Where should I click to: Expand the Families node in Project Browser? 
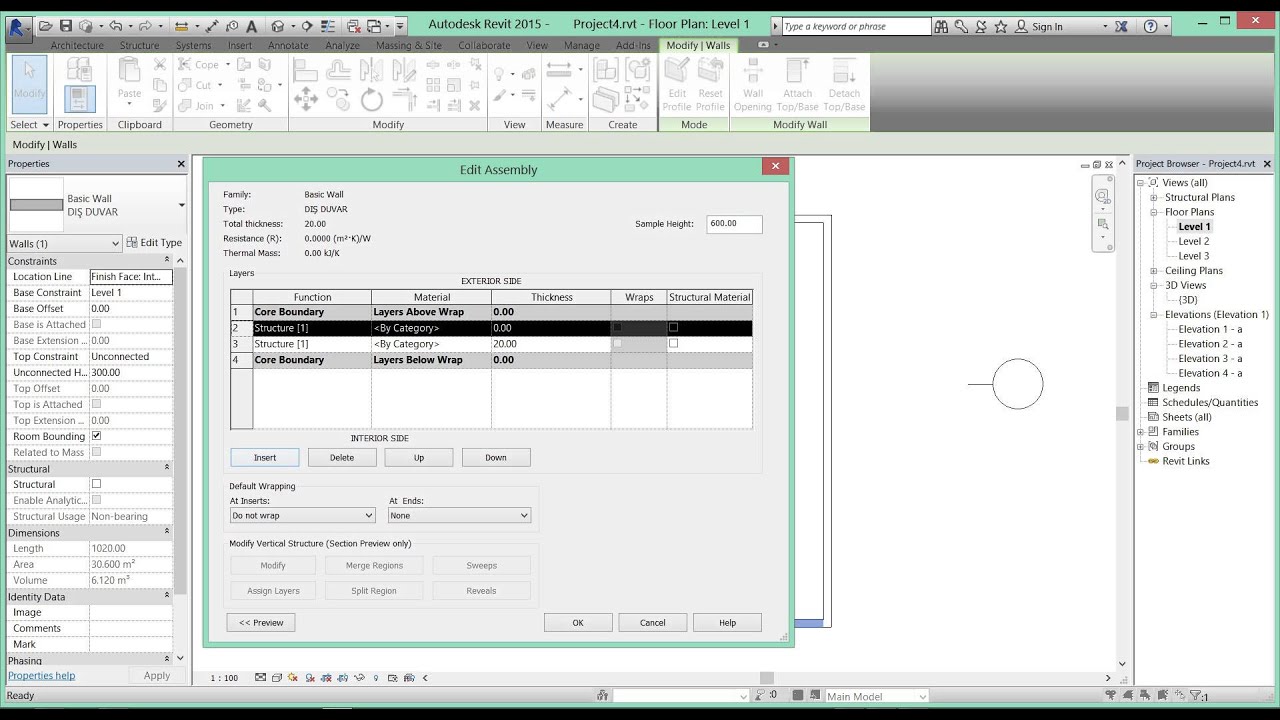pyautogui.click(x=1141, y=432)
